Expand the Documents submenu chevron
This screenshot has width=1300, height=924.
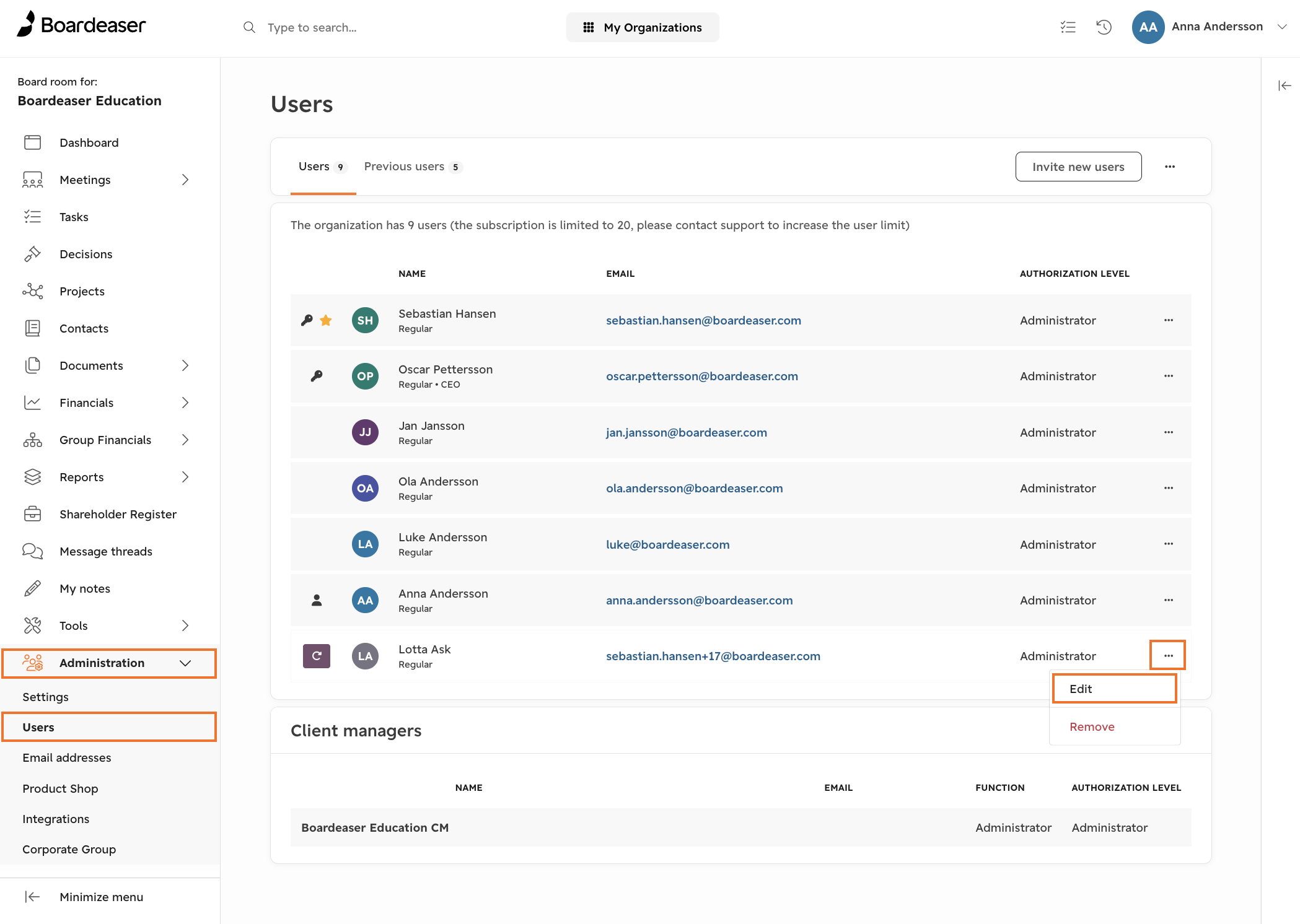(185, 365)
